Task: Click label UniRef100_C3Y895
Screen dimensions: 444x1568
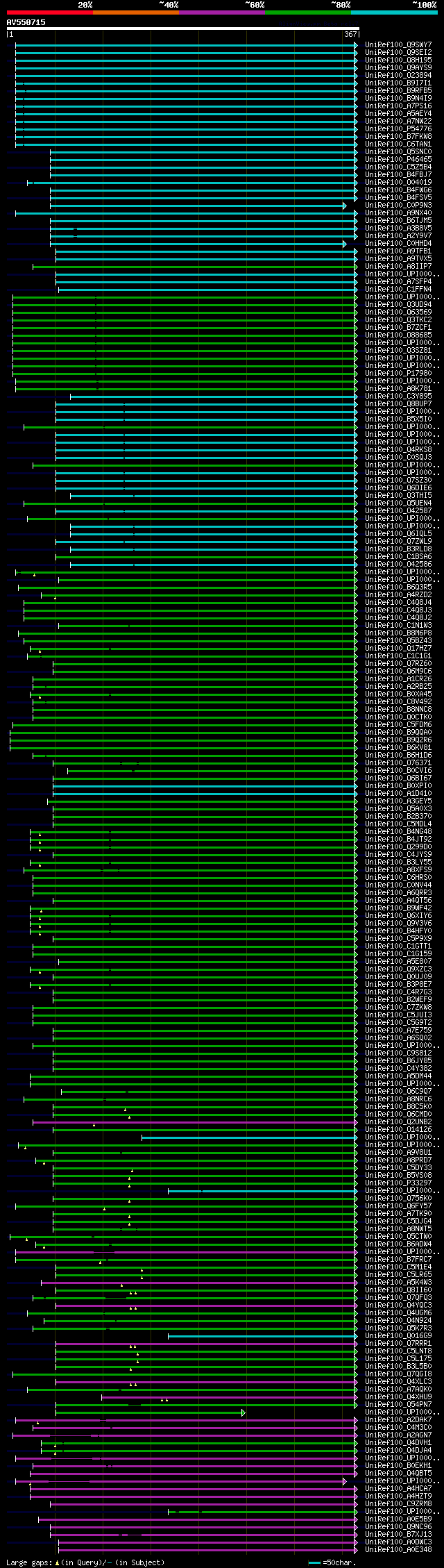Action: point(398,396)
